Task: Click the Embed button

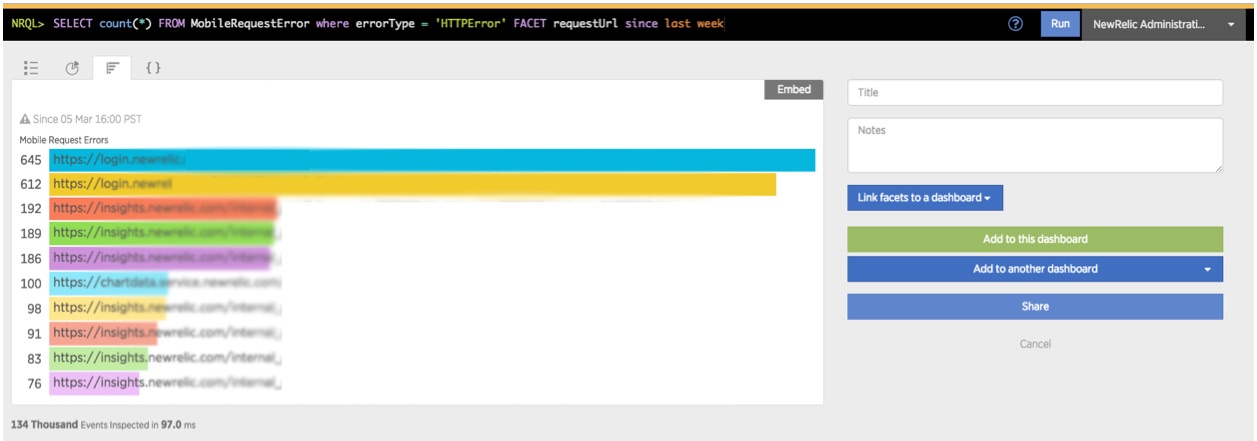Action: click(x=794, y=89)
